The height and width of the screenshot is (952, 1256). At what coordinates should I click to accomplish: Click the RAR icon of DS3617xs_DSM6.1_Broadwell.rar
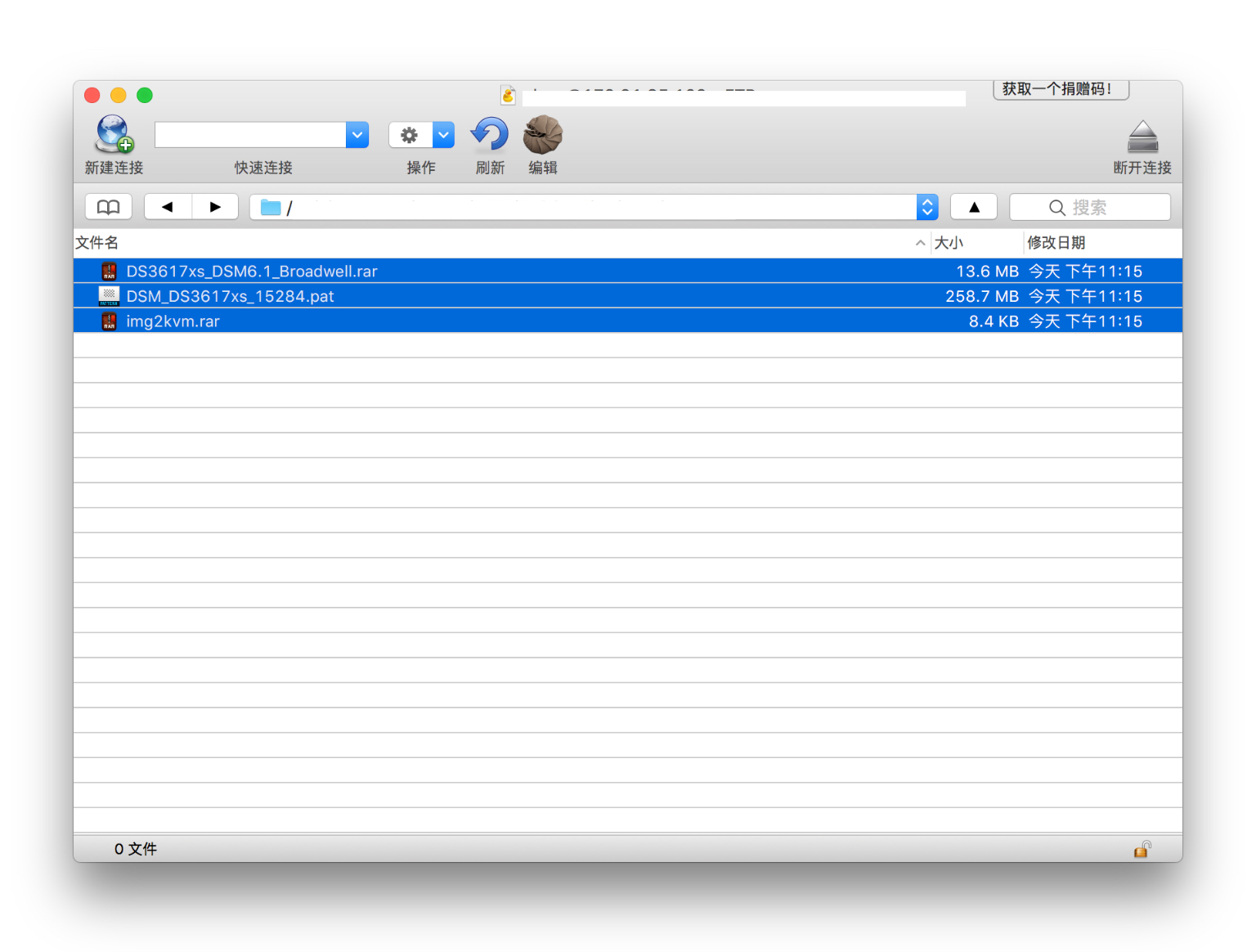click(x=109, y=271)
